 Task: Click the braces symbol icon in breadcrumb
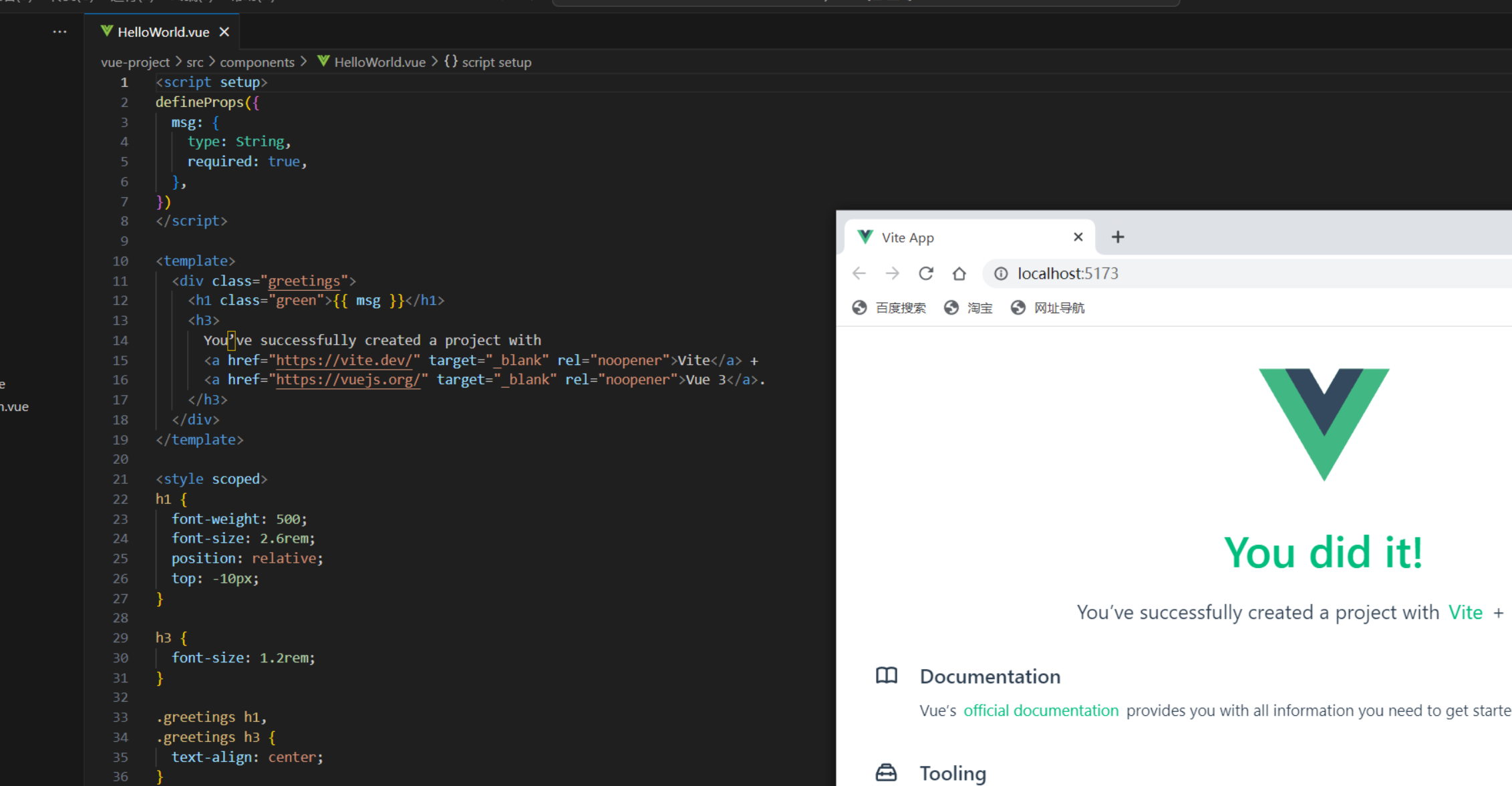tap(451, 61)
